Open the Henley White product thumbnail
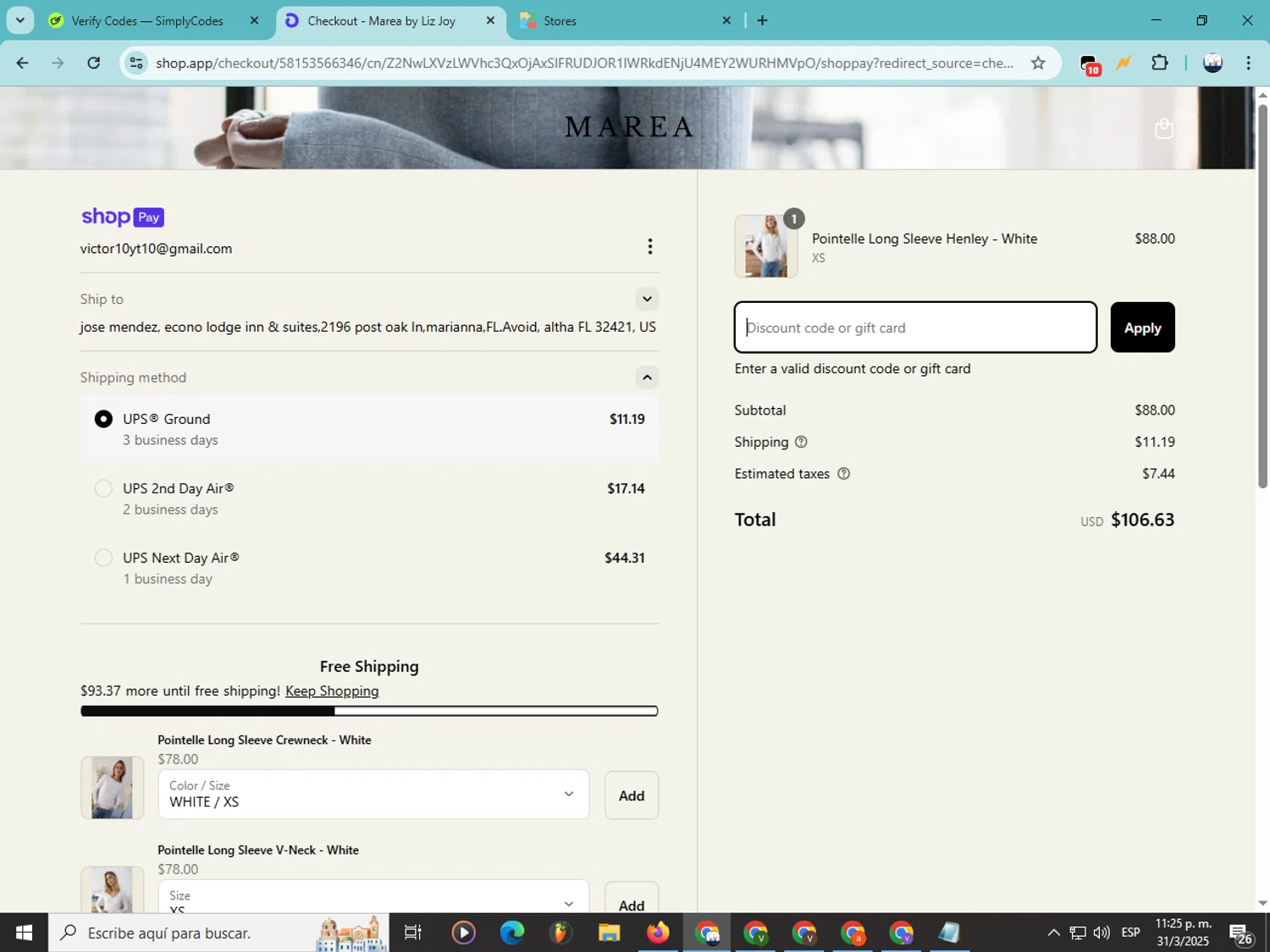 [x=766, y=246]
